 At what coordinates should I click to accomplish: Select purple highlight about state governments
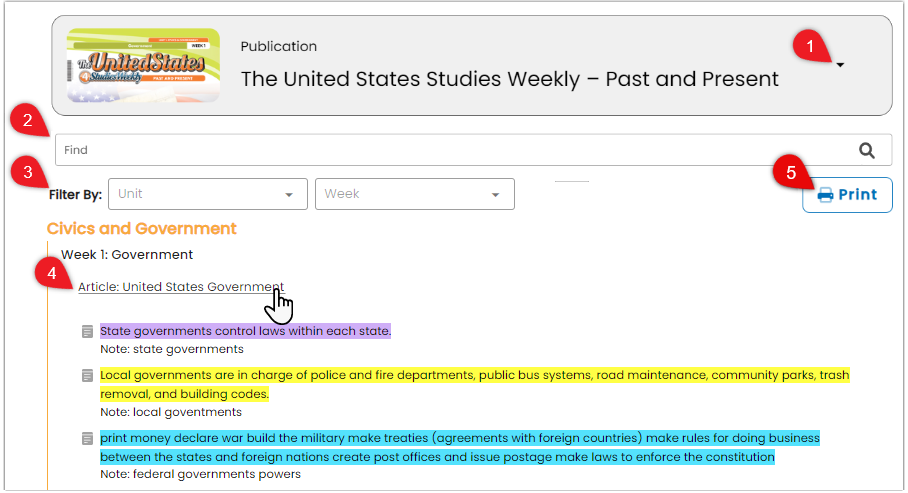point(246,331)
